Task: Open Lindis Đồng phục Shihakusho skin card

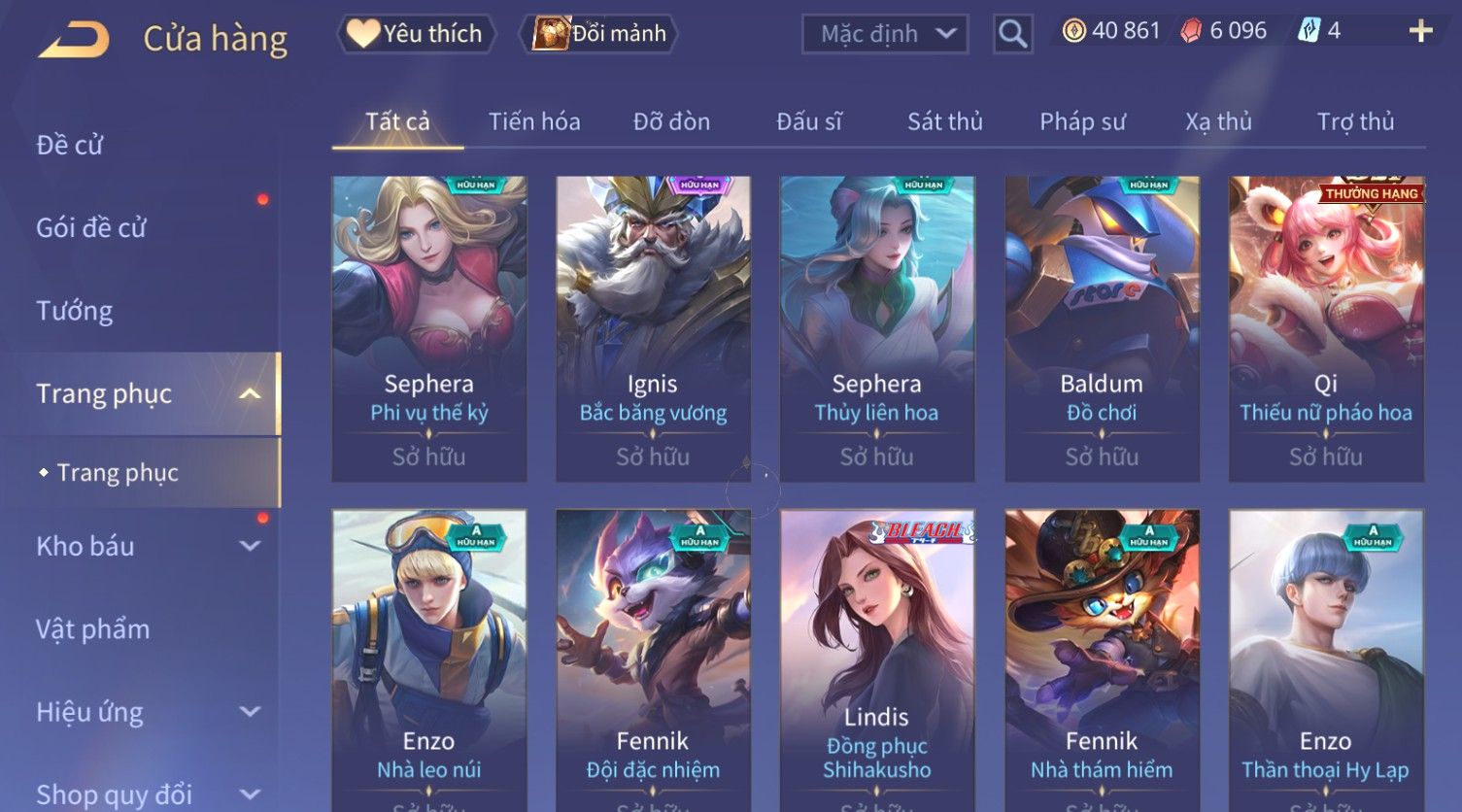Action: coord(877,660)
